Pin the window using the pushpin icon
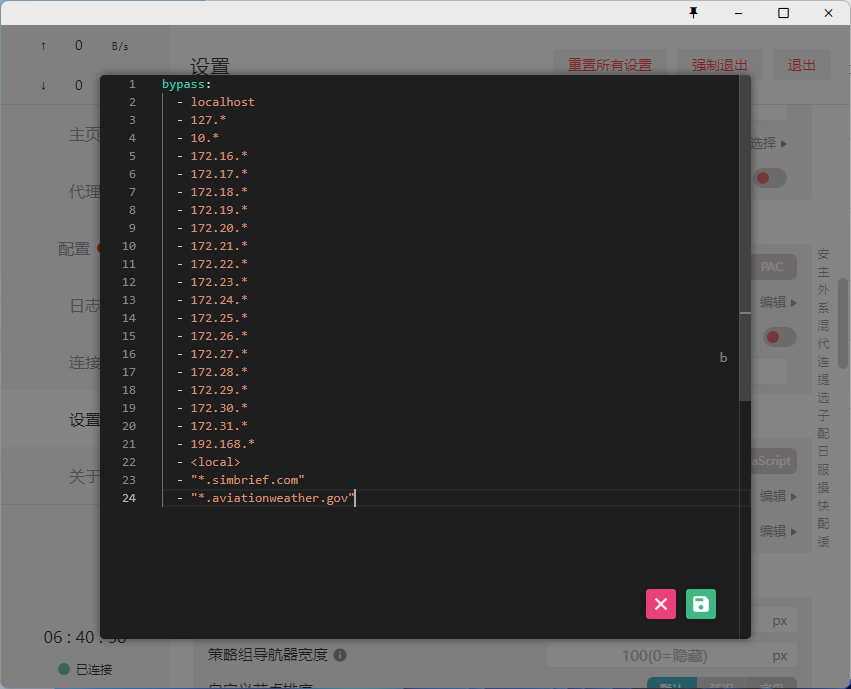The height and width of the screenshot is (689, 851). (693, 12)
